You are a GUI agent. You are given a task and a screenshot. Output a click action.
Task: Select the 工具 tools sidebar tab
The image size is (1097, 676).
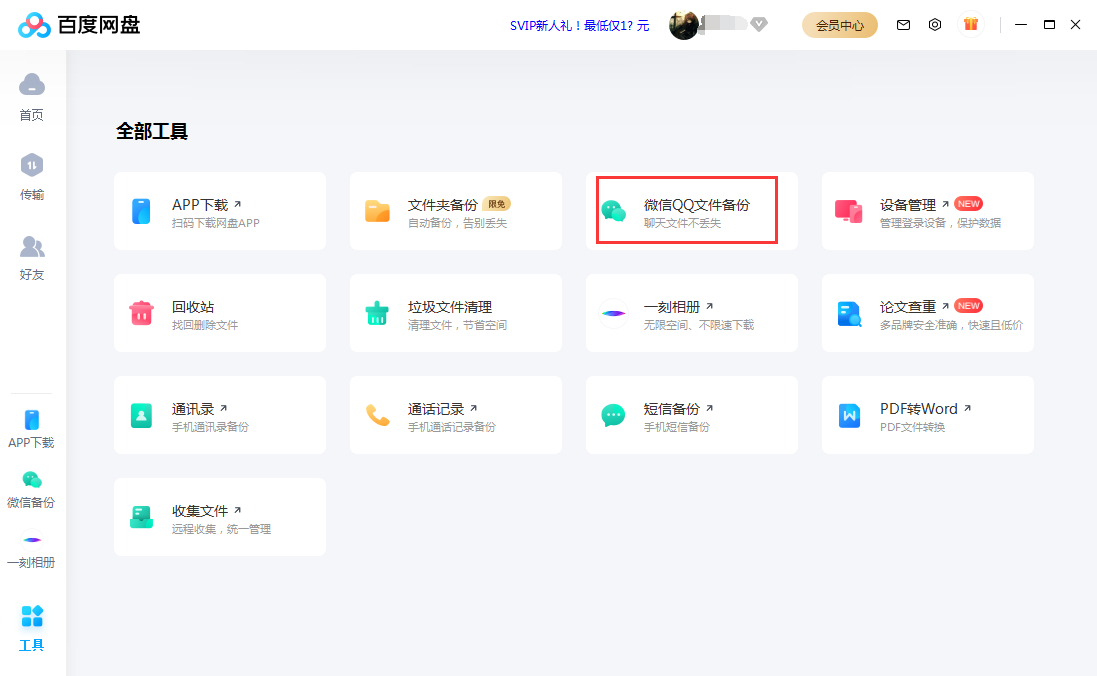[31, 628]
